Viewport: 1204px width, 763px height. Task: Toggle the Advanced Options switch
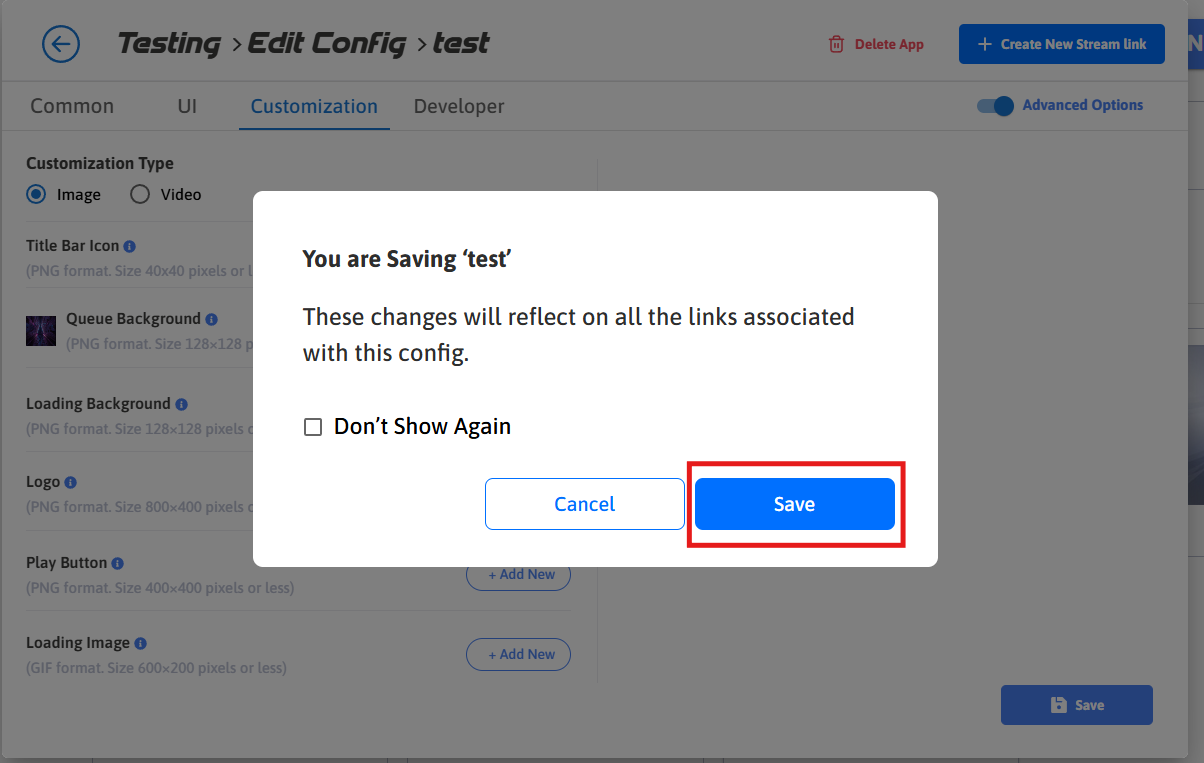(995, 106)
